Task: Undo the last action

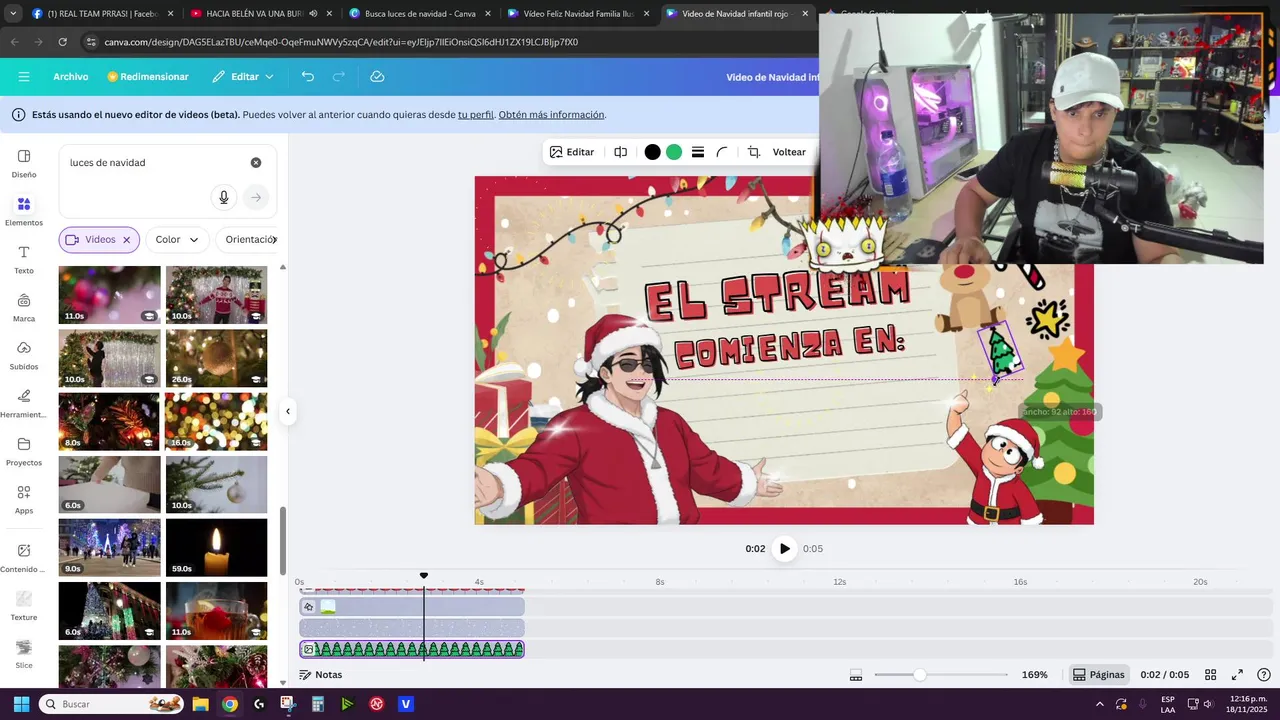Action: pos(308,77)
